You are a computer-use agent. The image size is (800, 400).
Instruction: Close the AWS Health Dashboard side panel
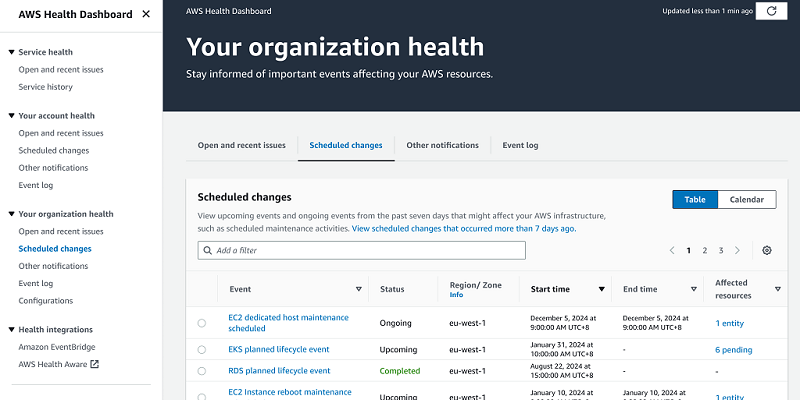tap(146, 14)
